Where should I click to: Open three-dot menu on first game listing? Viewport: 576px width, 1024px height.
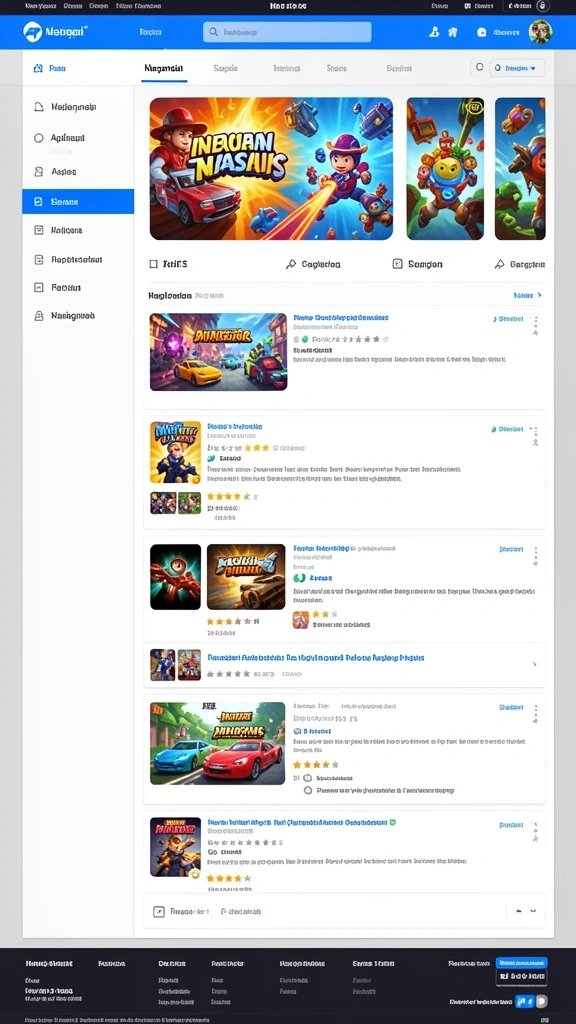pos(536,321)
